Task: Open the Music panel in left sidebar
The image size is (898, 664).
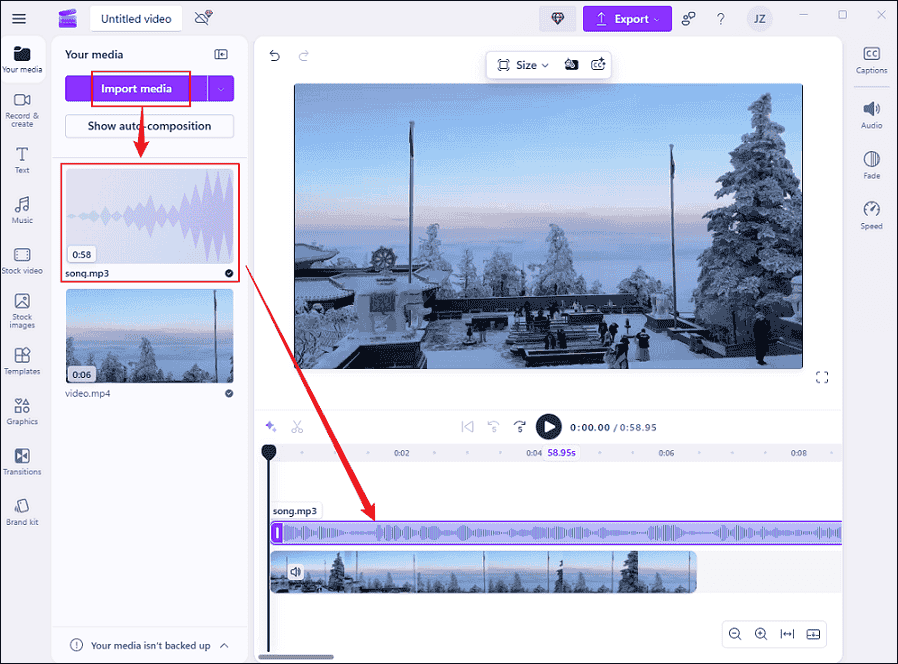Action: [22, 208]
